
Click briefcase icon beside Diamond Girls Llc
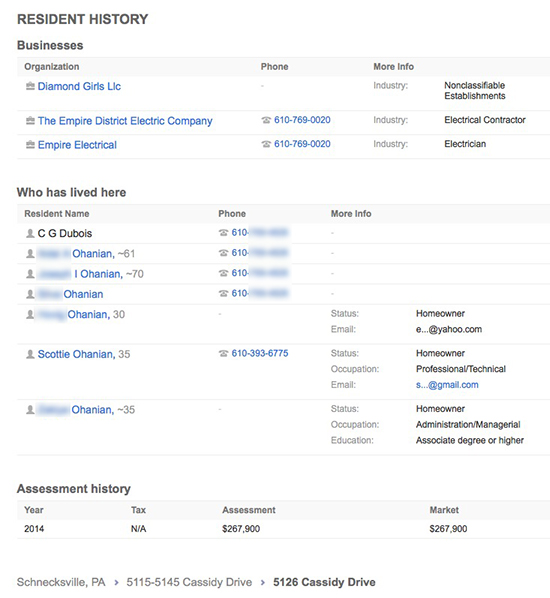tap(30, 87)
